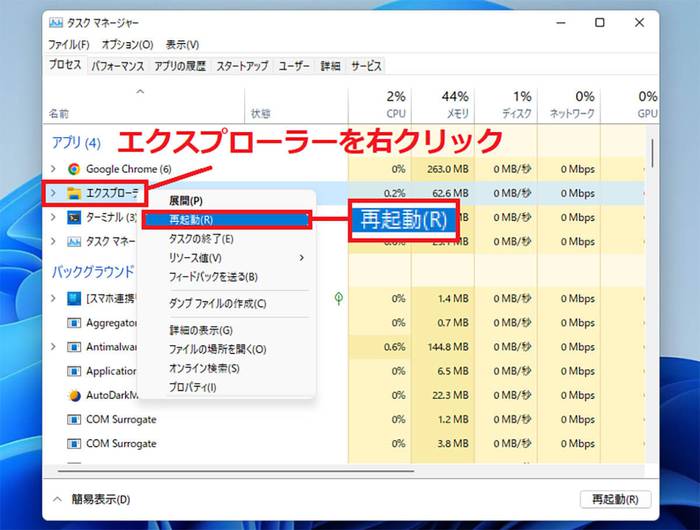Viewport: 700px width, 530px height.
Task: Switch to the 詳細 tab
Action: (x=330, y=66)
